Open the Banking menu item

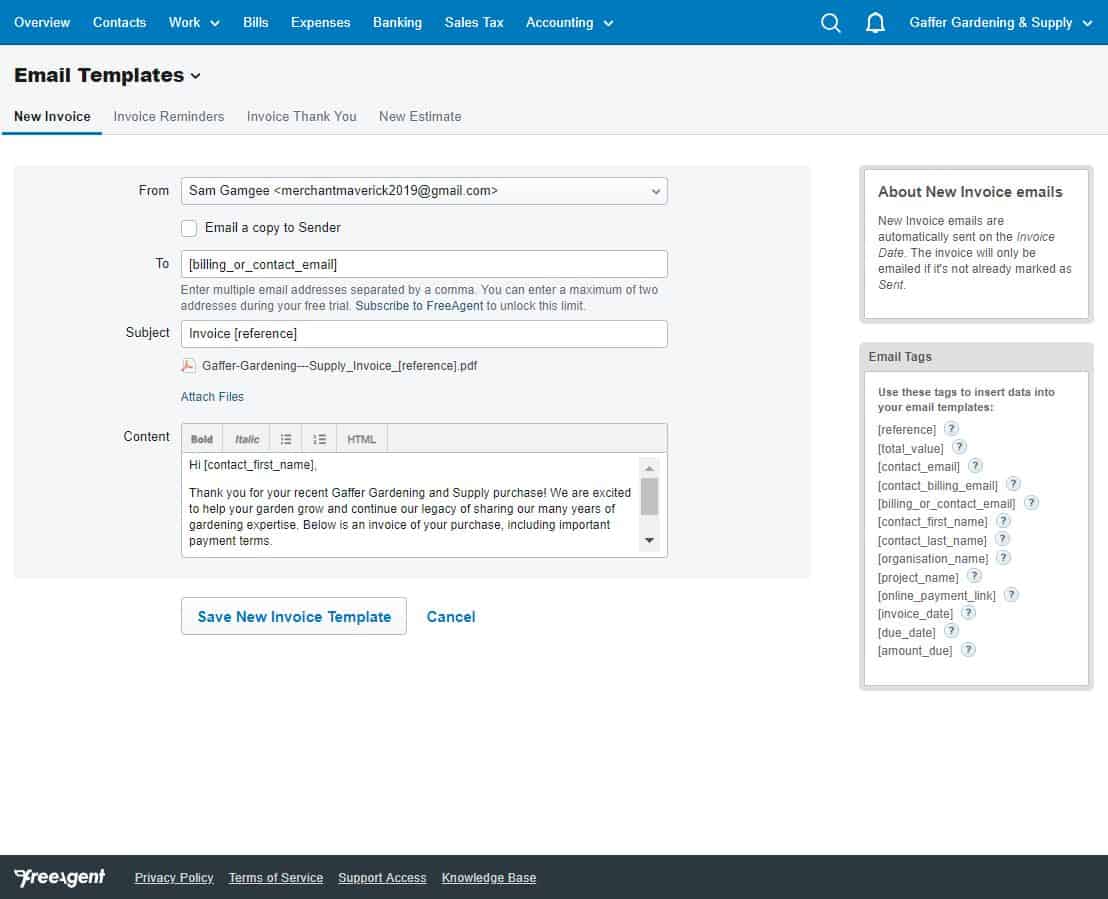tap(397, 22)
